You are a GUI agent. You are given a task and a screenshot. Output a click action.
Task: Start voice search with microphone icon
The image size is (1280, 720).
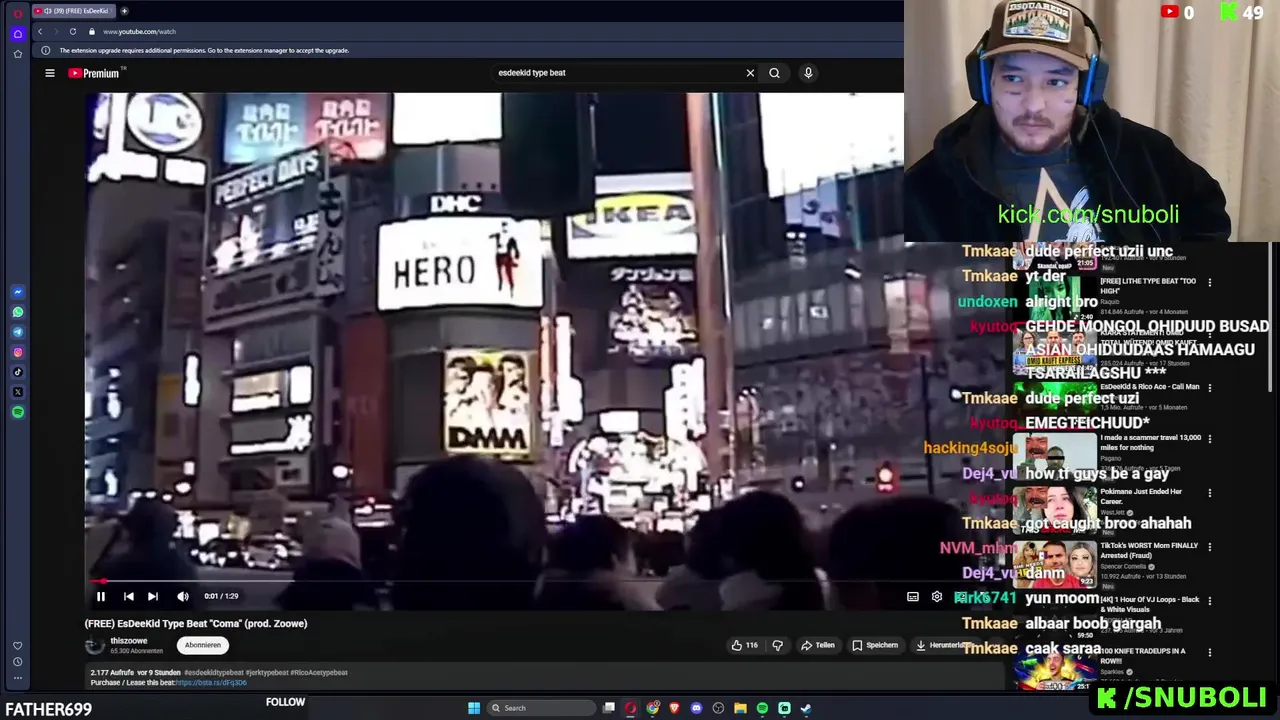808,73
